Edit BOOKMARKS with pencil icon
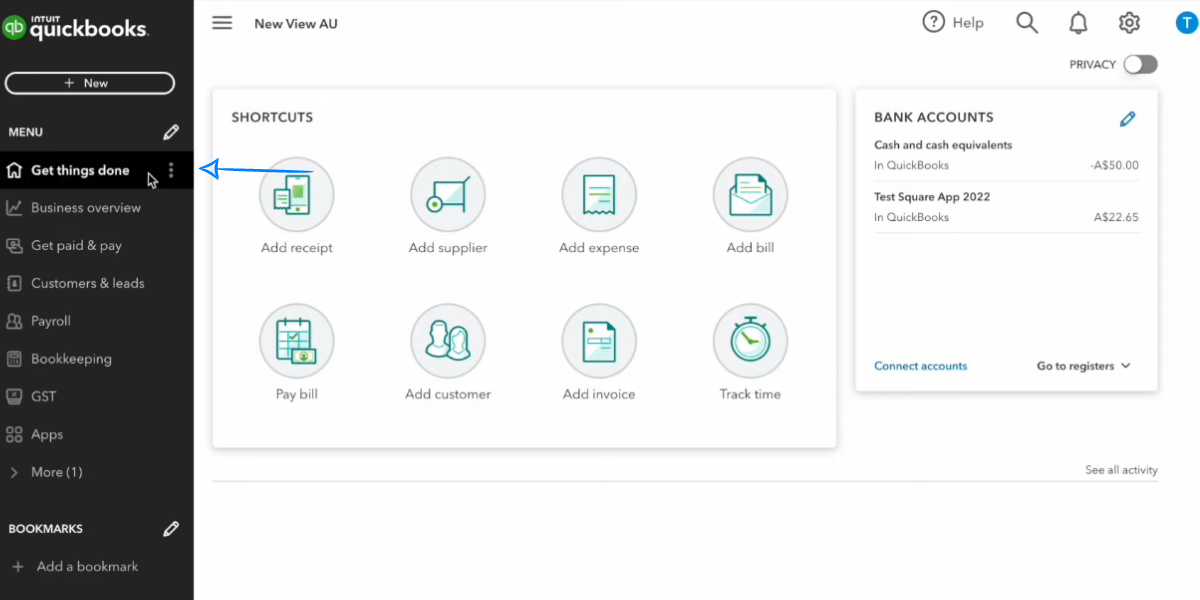This screenshot has width=1200, height=600. [x=171, y=528]
